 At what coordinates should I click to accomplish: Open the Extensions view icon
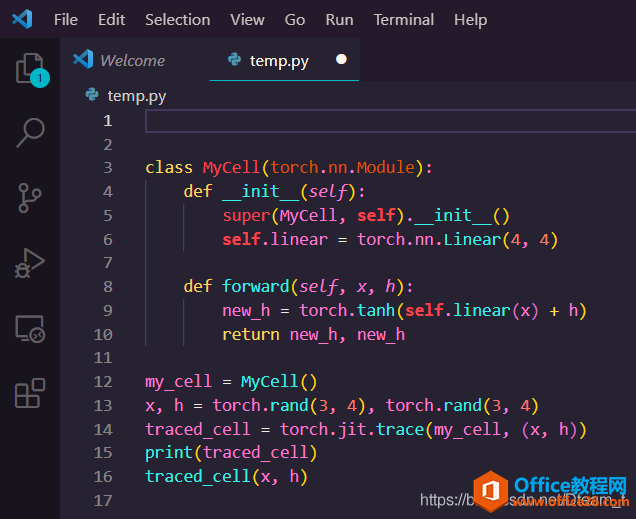pos(30,393)
